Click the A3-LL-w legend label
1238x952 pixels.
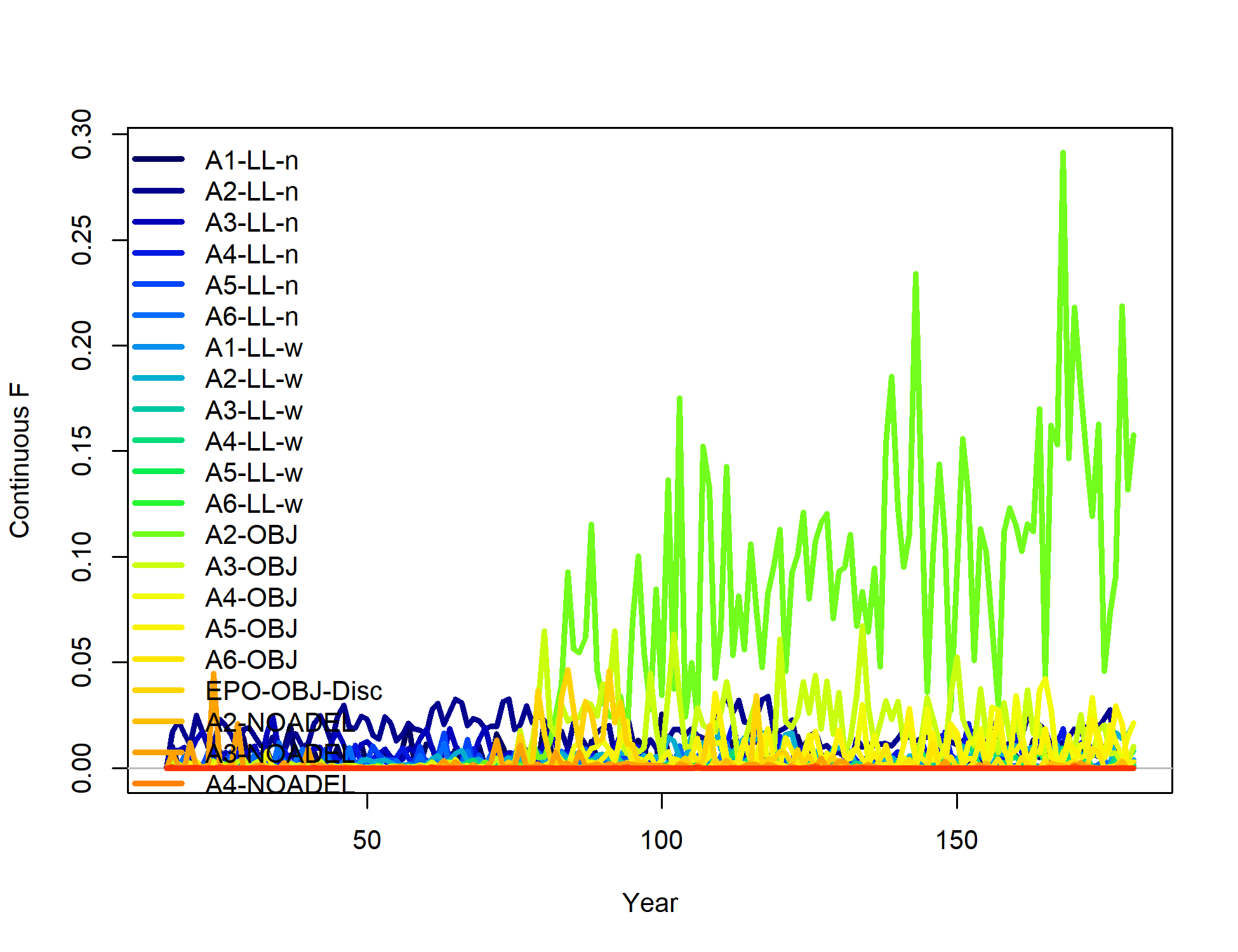[x=254, y=411]
